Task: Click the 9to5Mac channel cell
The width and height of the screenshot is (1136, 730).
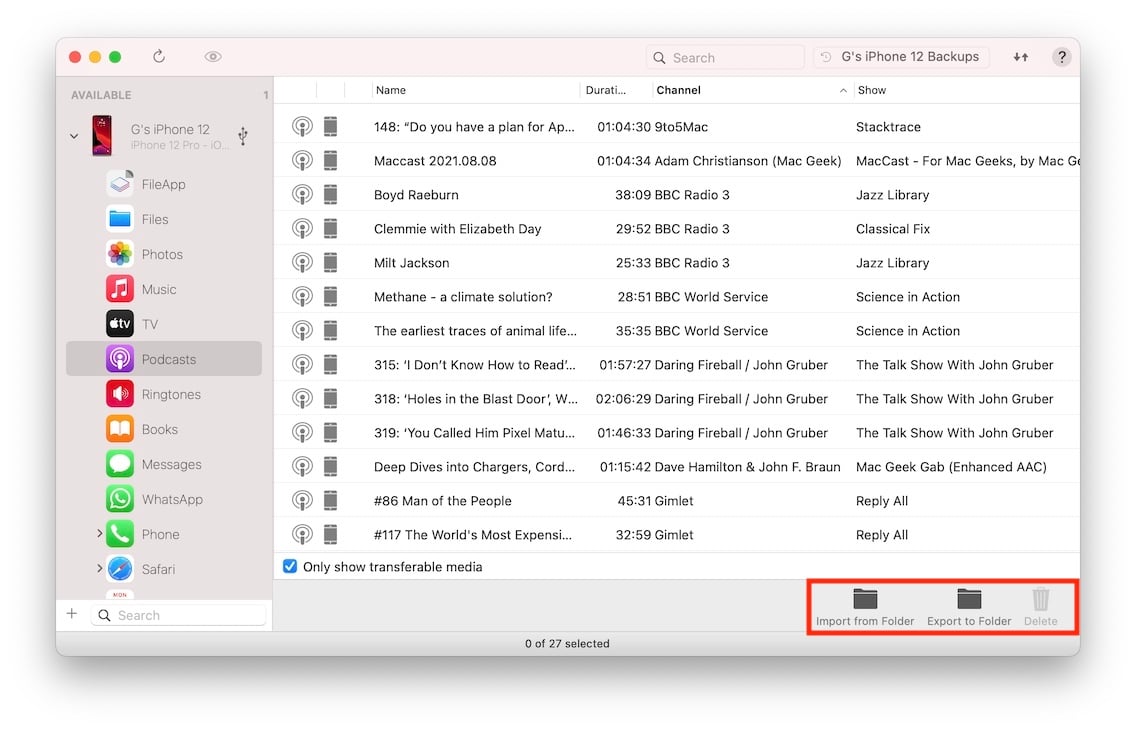Action: click(x=681, y=127)
